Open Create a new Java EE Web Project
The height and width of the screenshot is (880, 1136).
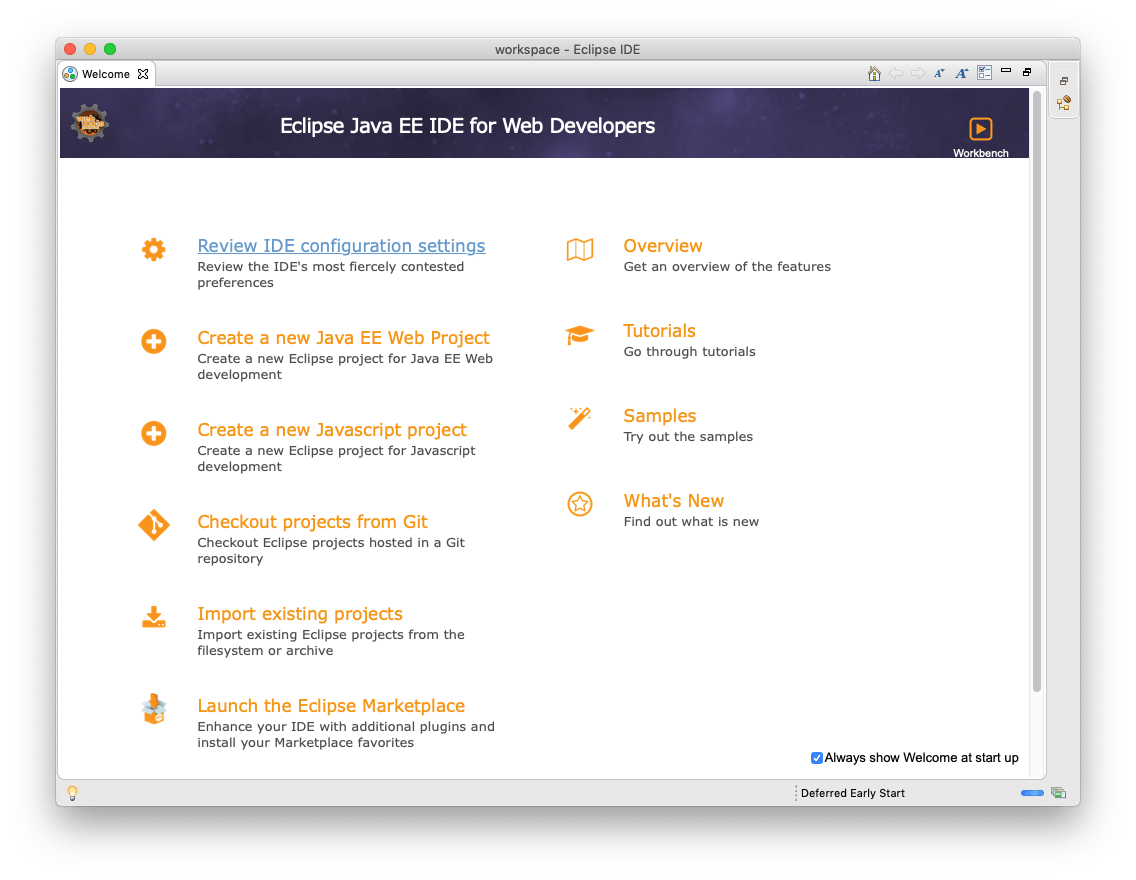click(x=343, y=338)
